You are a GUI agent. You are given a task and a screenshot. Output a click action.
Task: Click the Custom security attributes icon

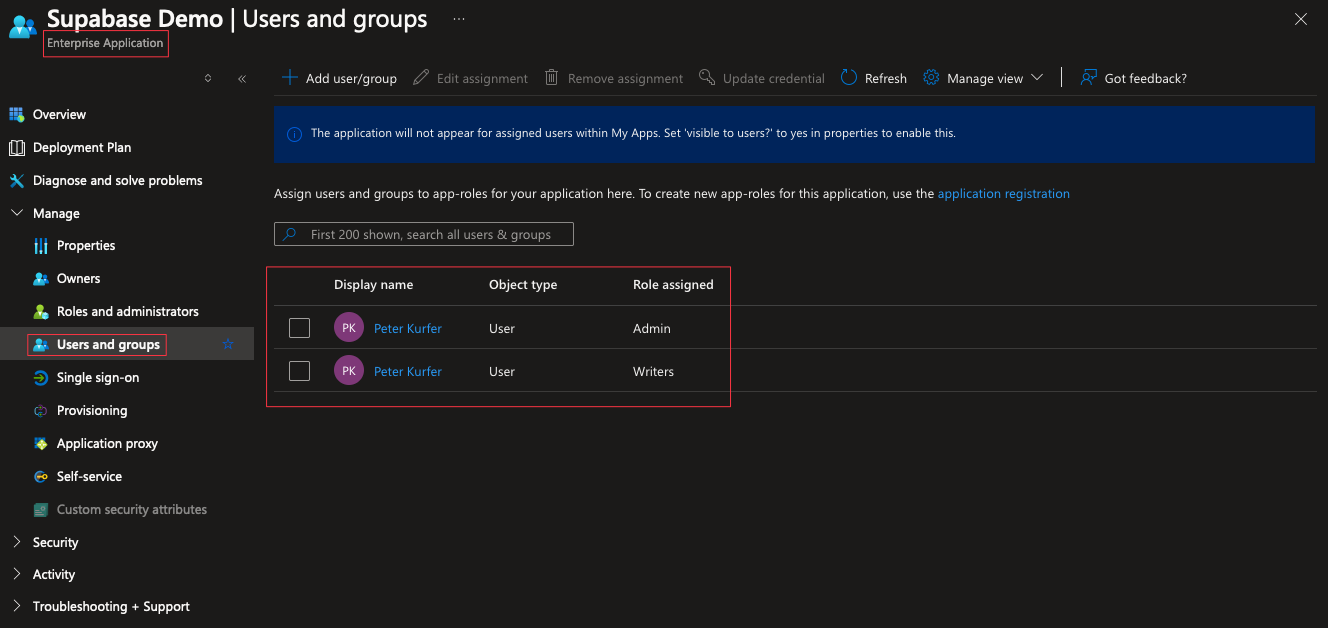[41, 510]
